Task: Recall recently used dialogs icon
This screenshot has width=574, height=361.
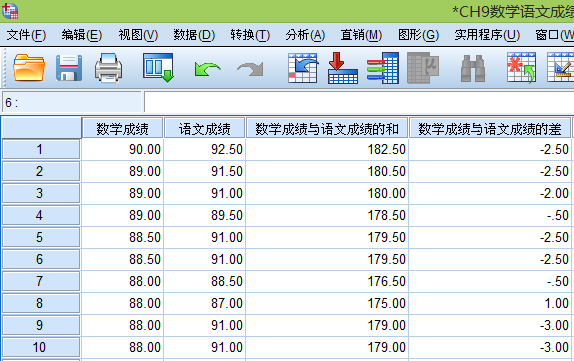Action: coord(158,68)
